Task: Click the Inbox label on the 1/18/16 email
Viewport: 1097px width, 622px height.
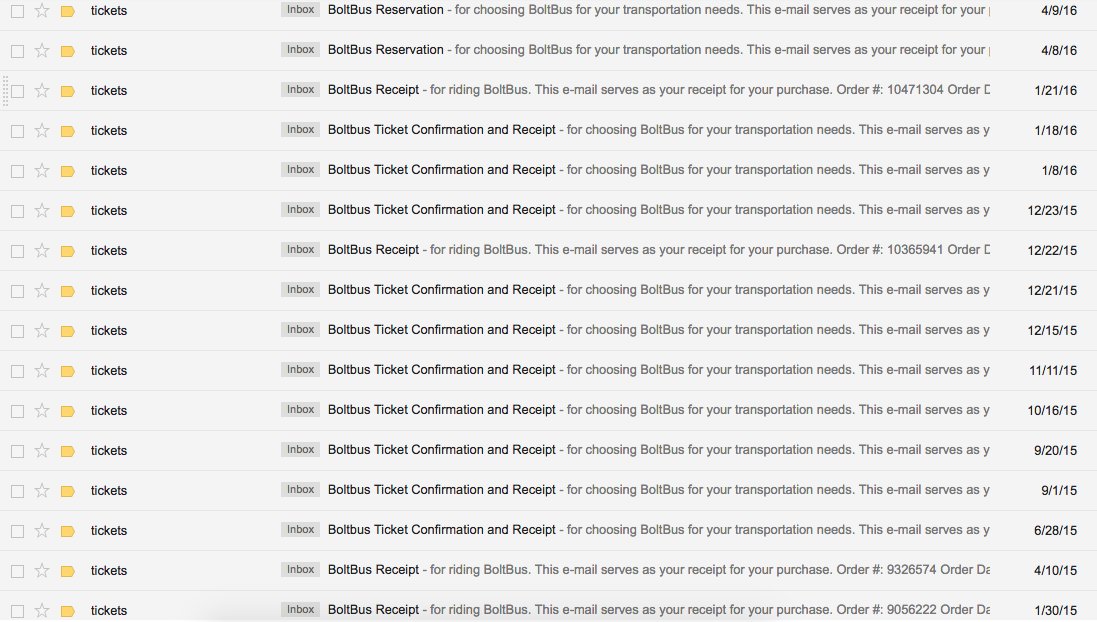Action: [300, 129]
